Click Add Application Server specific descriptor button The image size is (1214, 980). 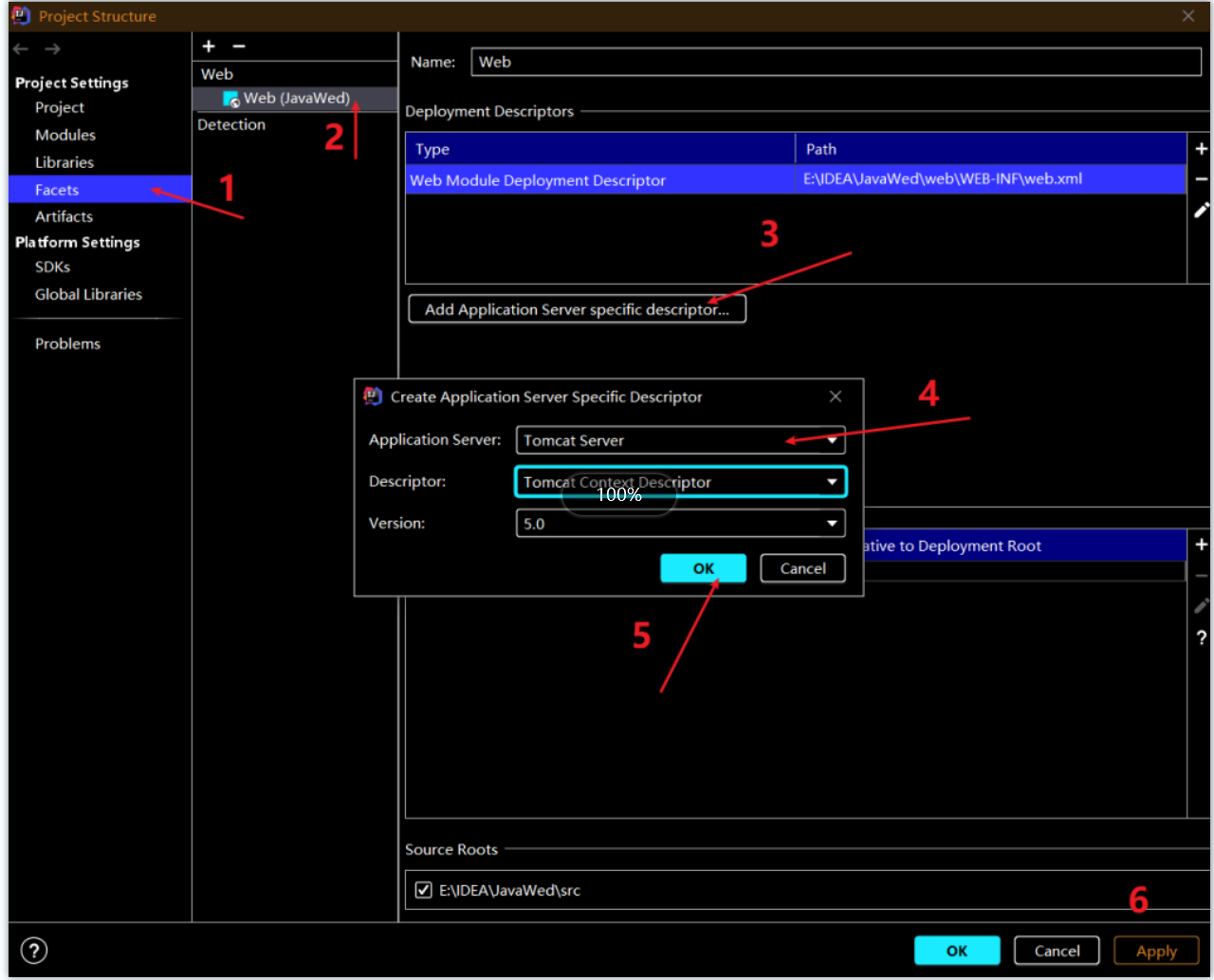tap(577, 309)
